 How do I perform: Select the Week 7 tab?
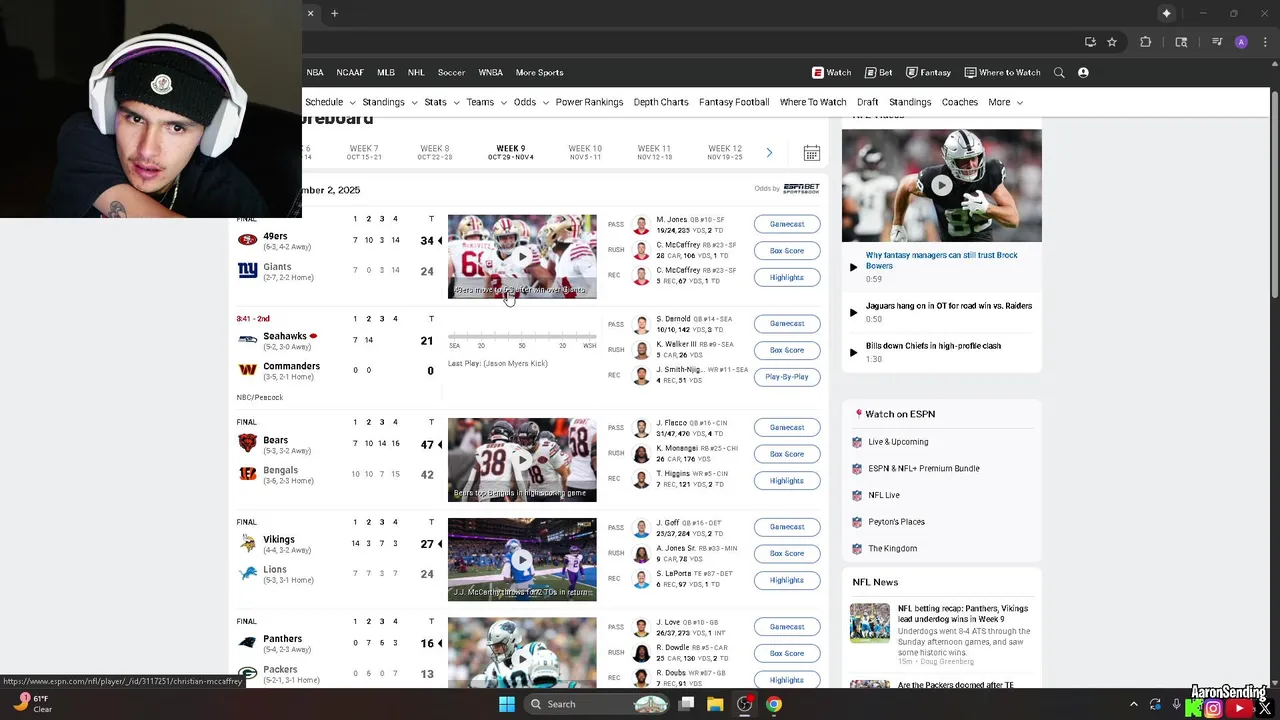coord(364,152)
